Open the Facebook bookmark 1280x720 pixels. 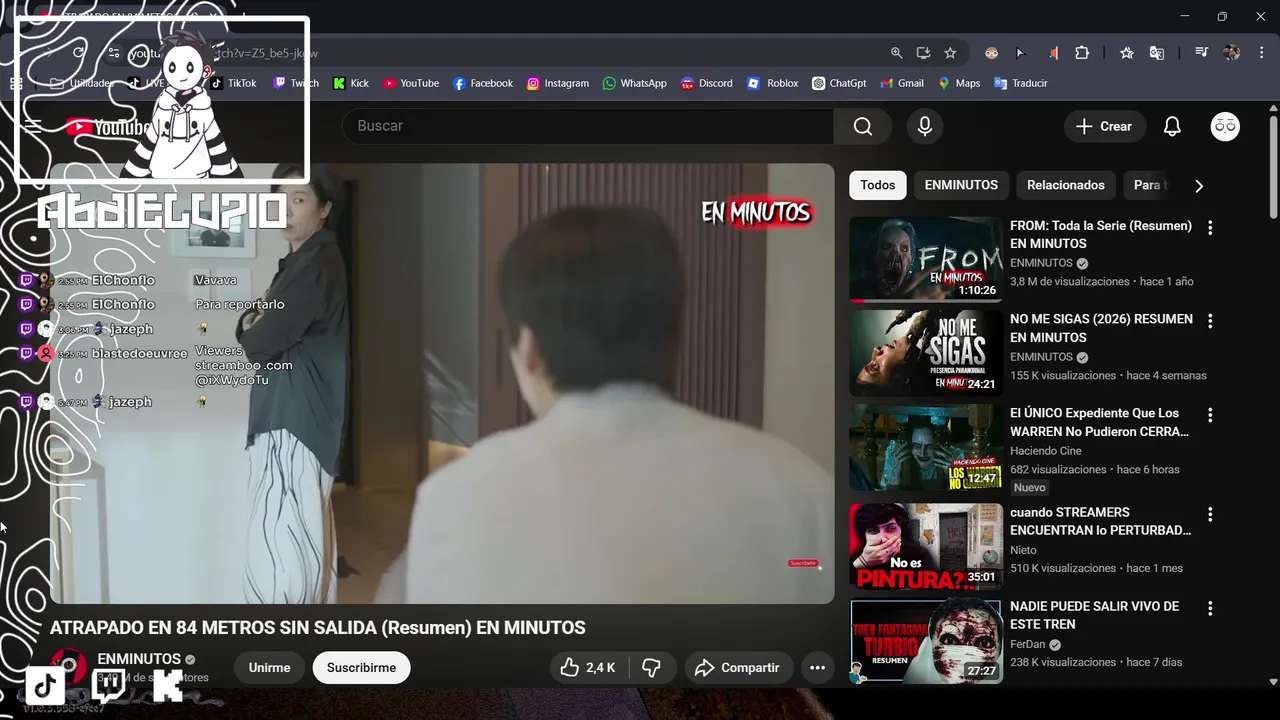[483, 83]
